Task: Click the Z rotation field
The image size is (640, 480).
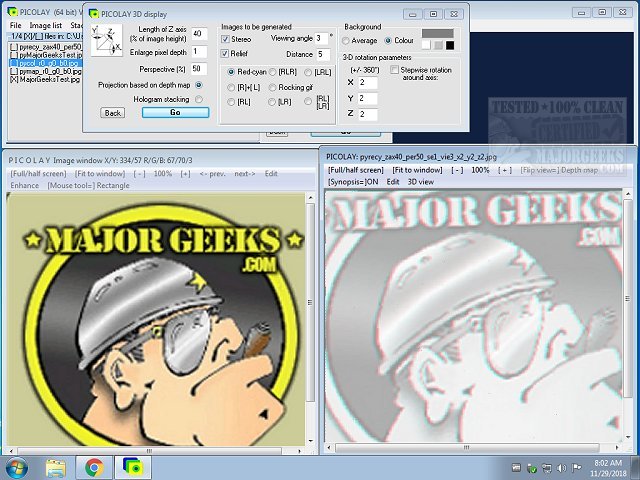Action: coord(367,114)
